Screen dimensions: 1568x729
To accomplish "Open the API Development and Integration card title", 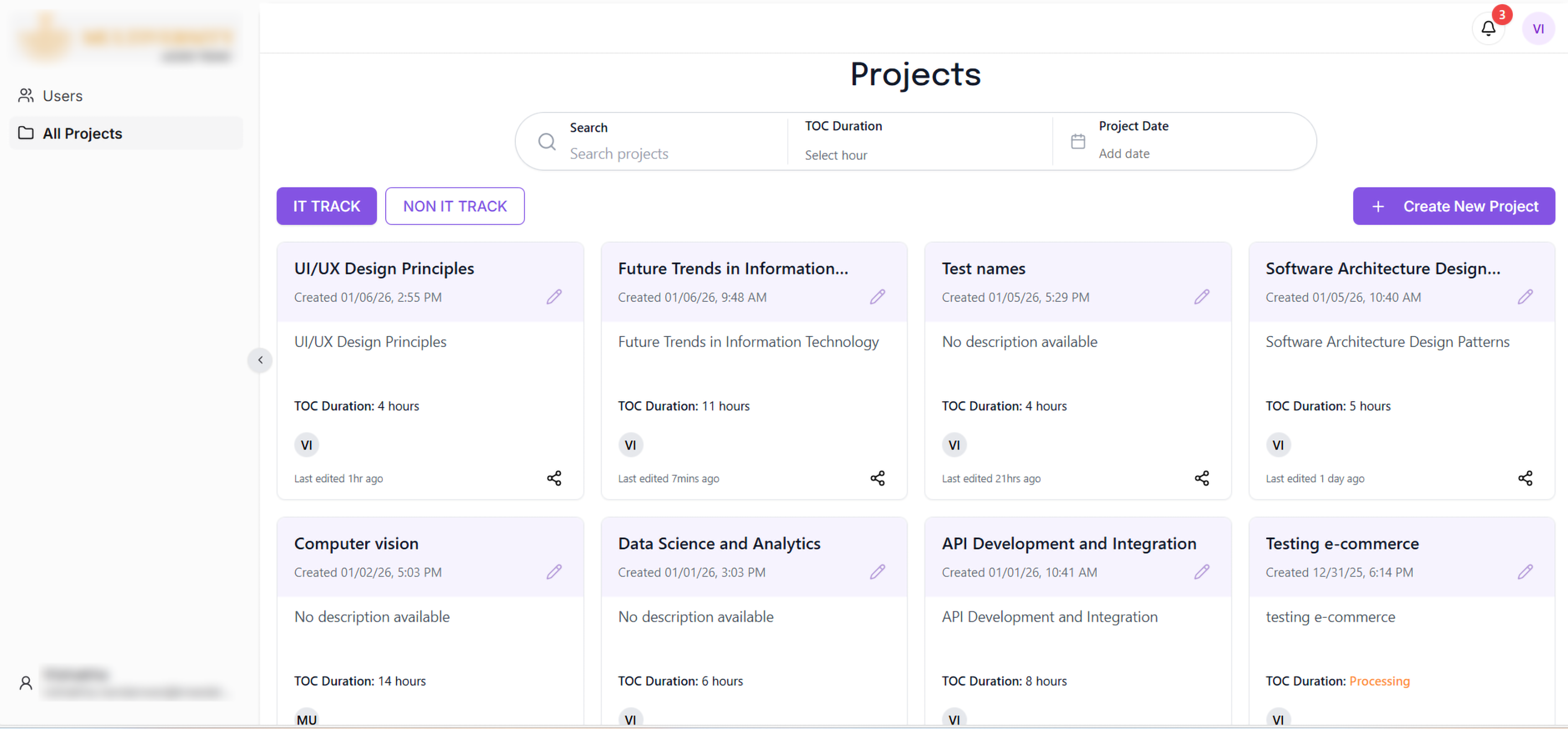I will [1069, 543].
